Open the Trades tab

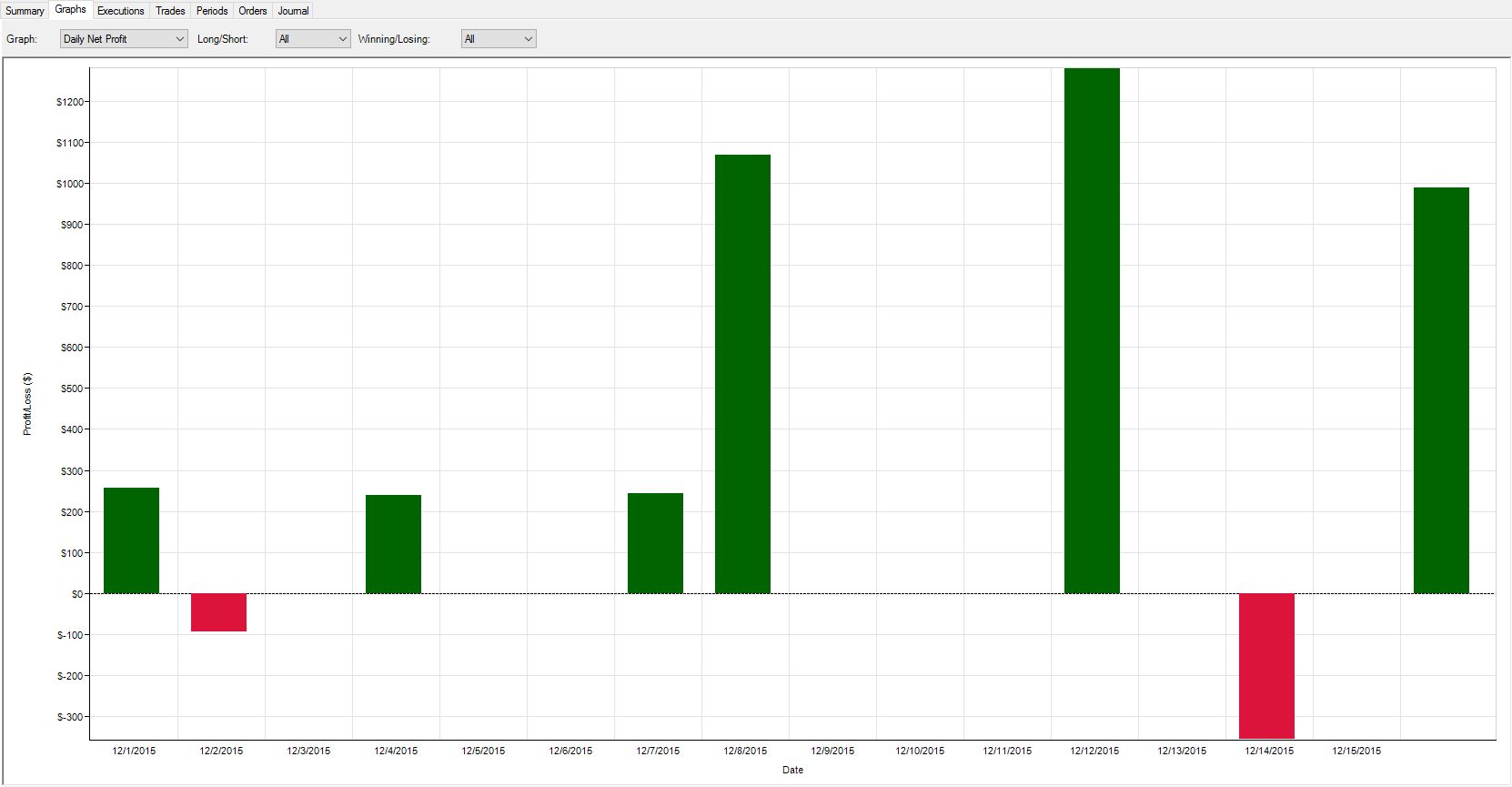point(170,11)
